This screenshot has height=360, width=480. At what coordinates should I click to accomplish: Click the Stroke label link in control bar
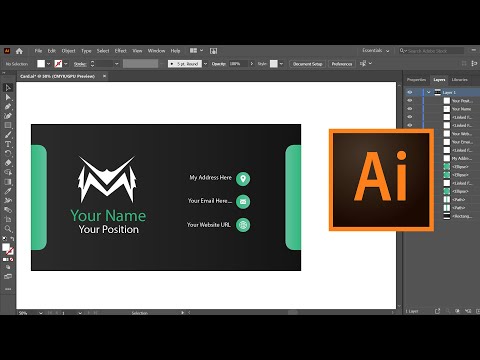[80, 64]
